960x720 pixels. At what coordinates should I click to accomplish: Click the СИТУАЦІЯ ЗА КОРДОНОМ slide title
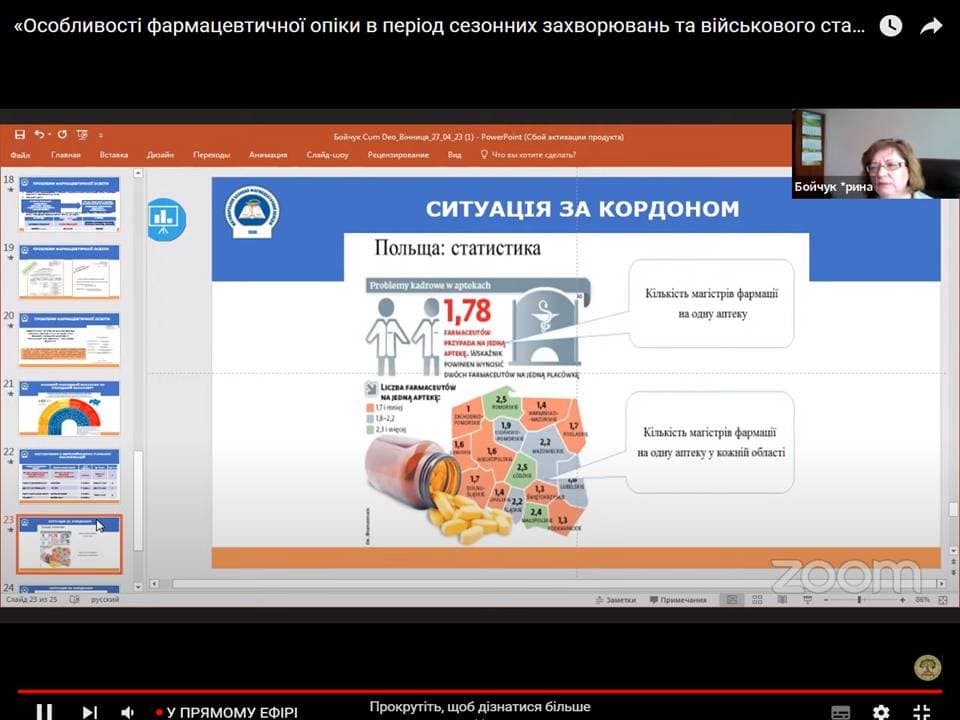point(582,209)
